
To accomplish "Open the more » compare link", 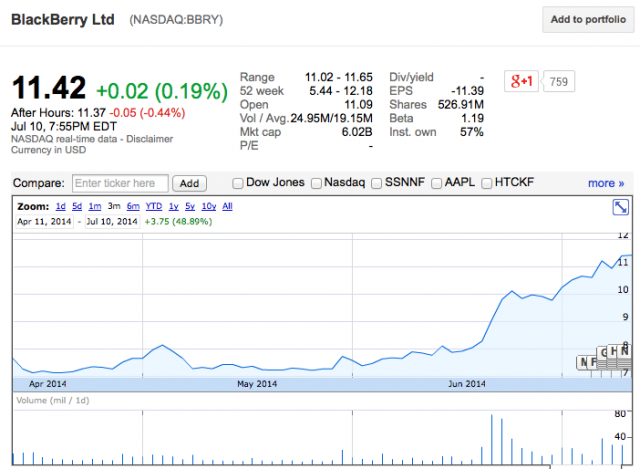I will [x=606, y=183].
